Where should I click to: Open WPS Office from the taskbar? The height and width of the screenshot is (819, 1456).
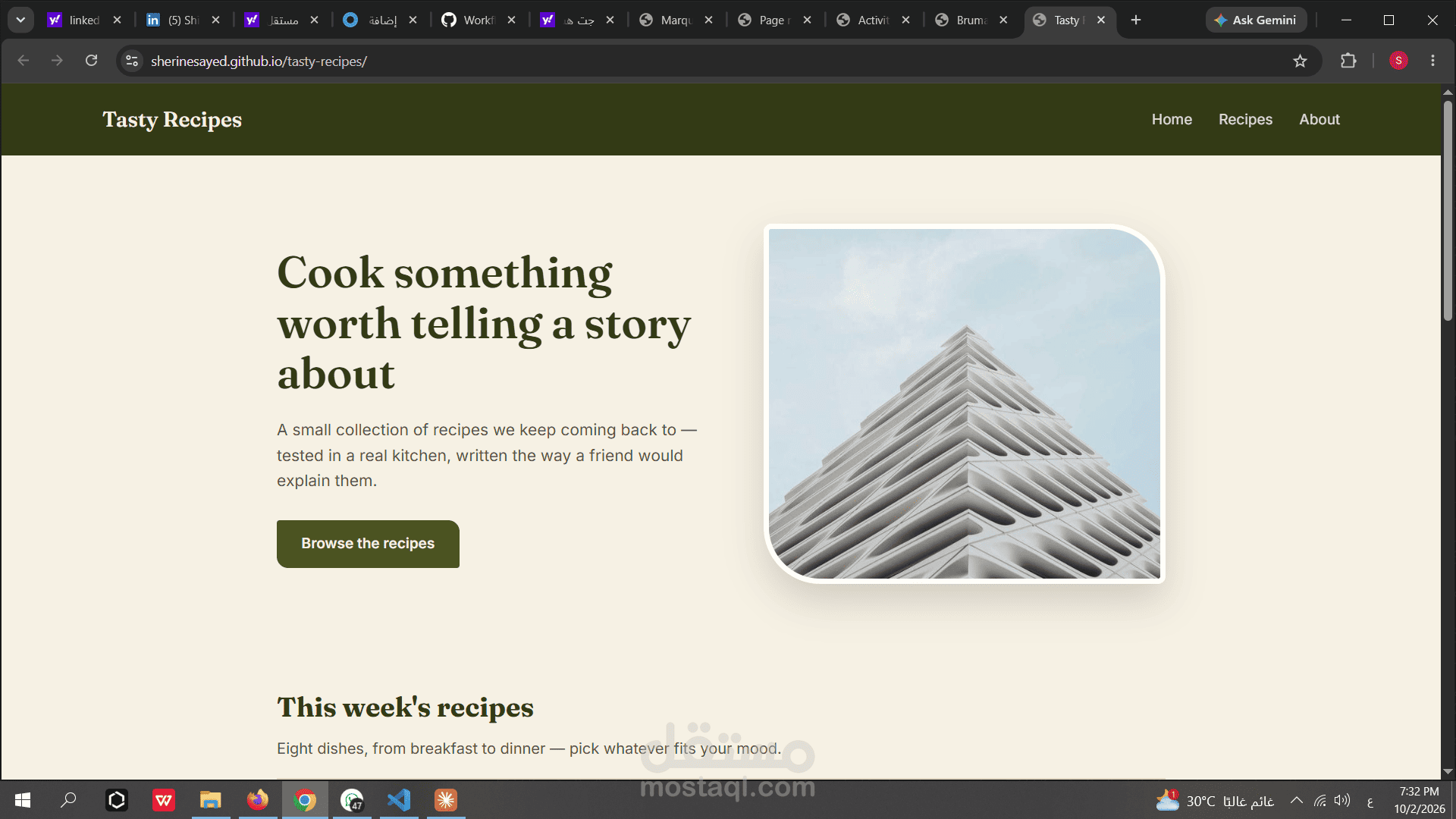tap(164, 800)
